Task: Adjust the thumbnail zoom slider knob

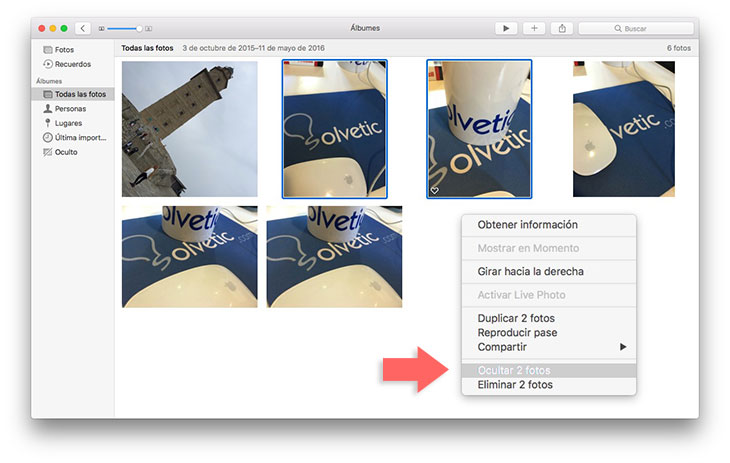Action: 139,29
